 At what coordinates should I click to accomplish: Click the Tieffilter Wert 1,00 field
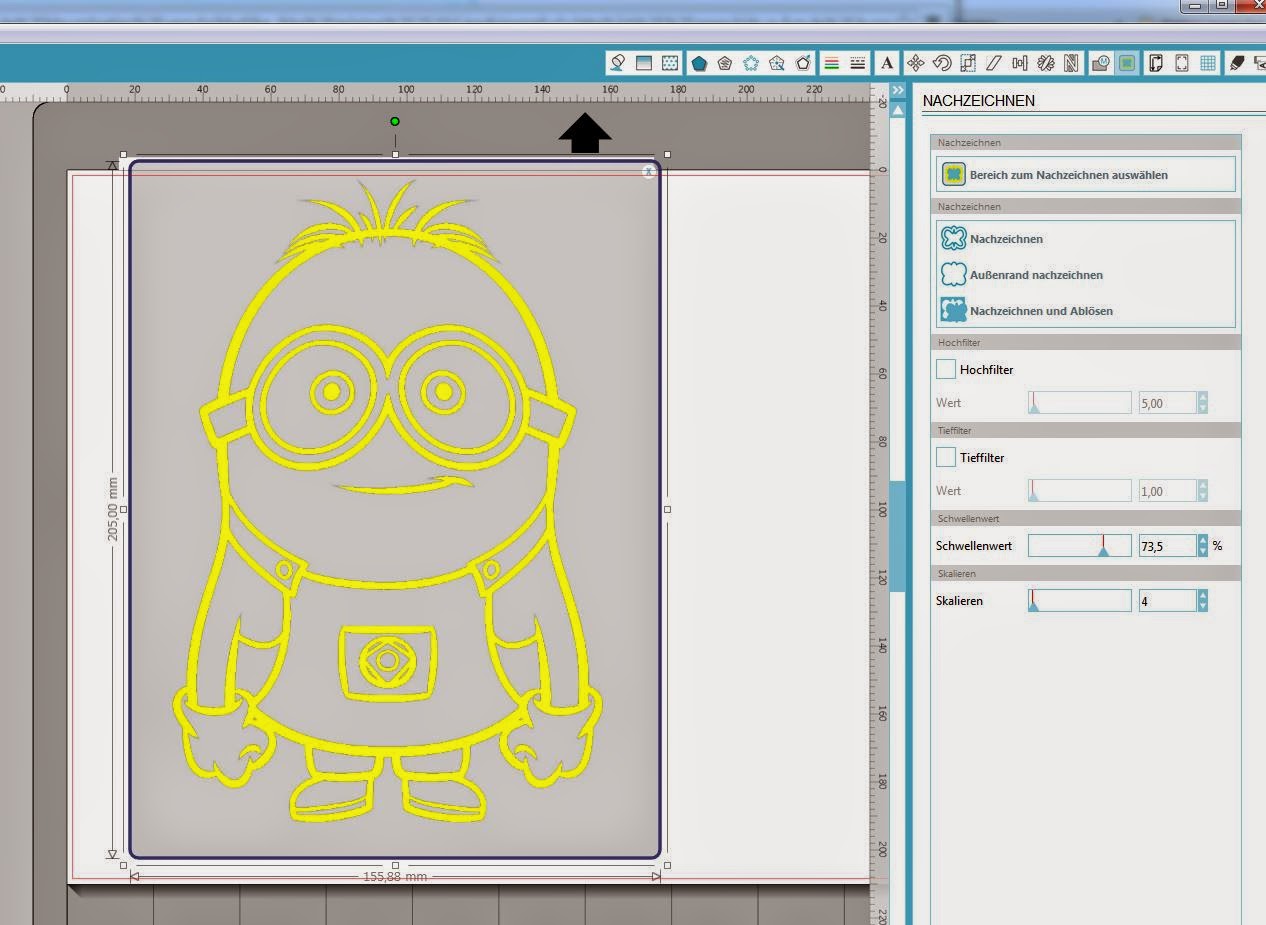[x=1167, y=491]
